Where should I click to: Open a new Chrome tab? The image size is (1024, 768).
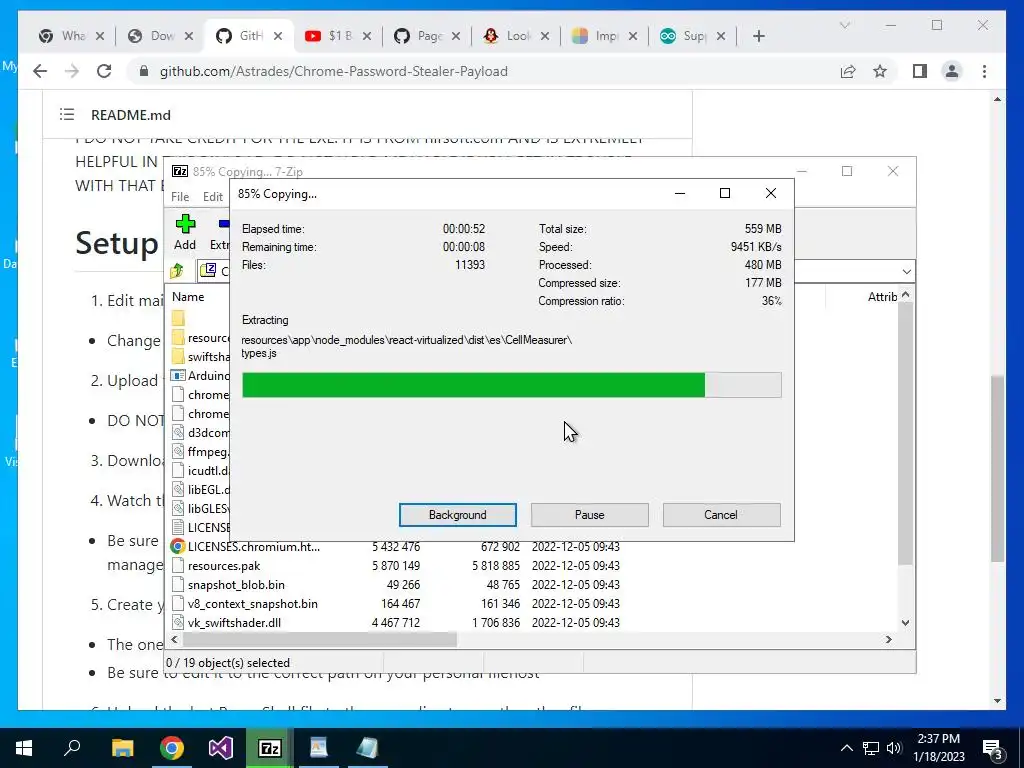[758, 36]
